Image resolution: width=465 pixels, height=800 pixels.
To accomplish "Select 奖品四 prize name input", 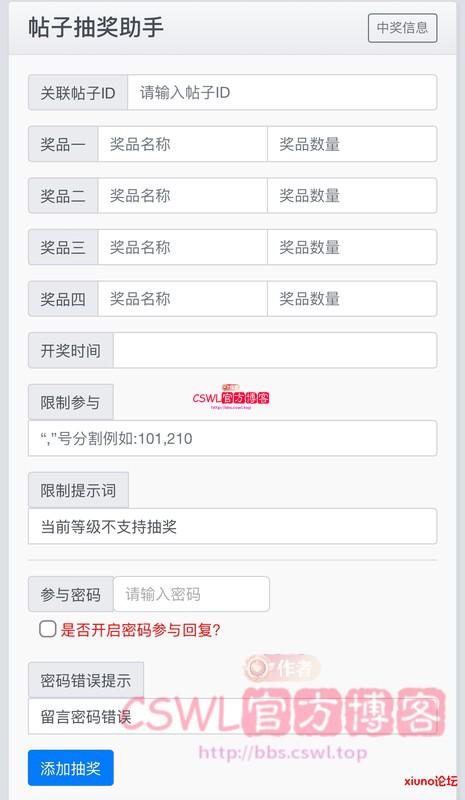I will click(182, 299).
